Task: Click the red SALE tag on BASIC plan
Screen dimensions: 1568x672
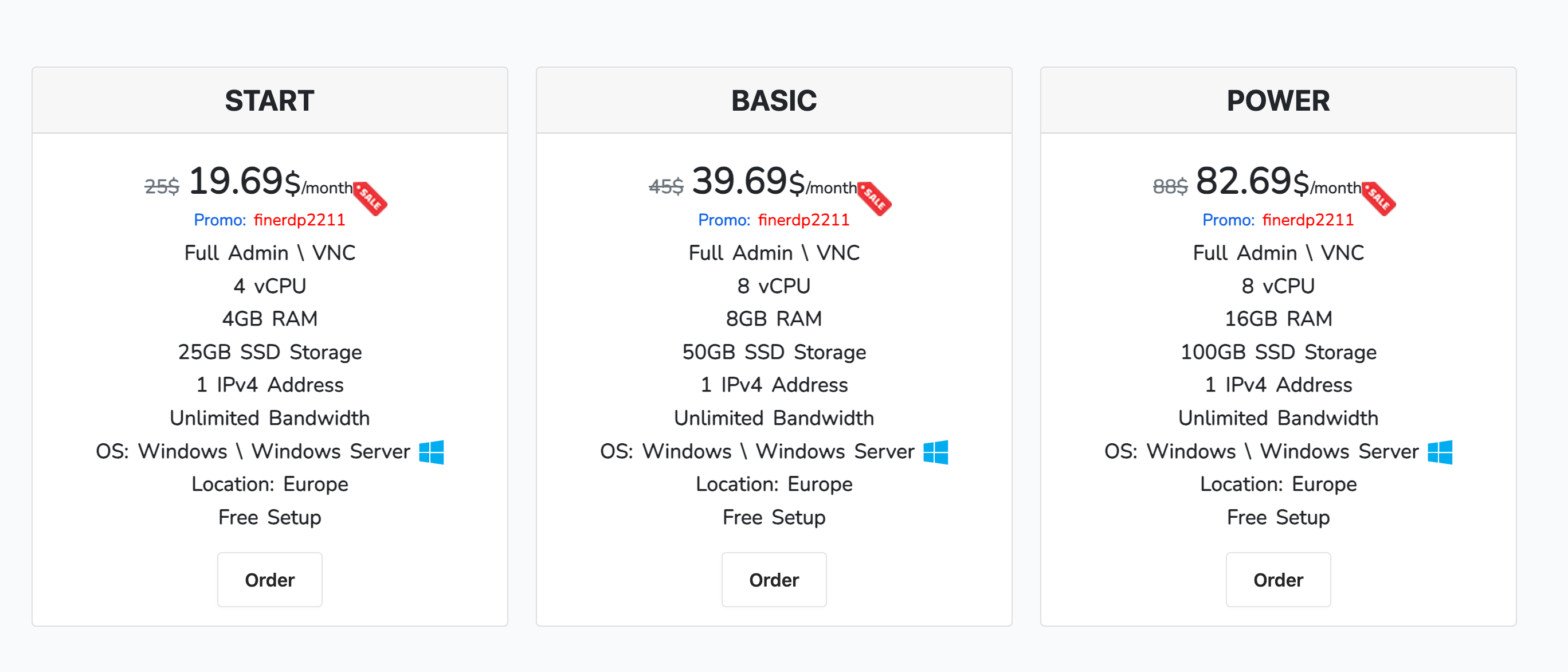Action: [875, 198]
